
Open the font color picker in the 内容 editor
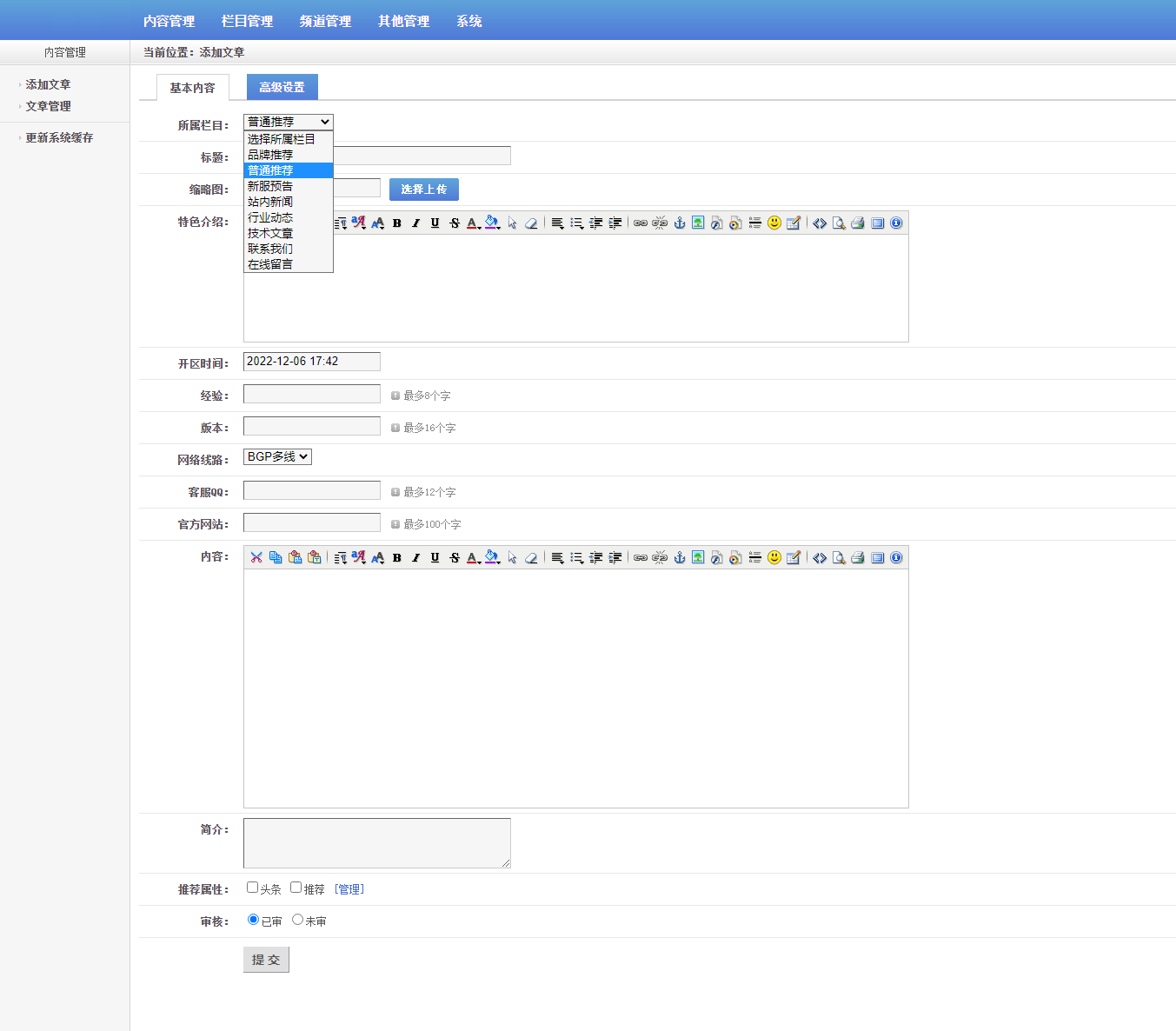(x=473, y=557)
